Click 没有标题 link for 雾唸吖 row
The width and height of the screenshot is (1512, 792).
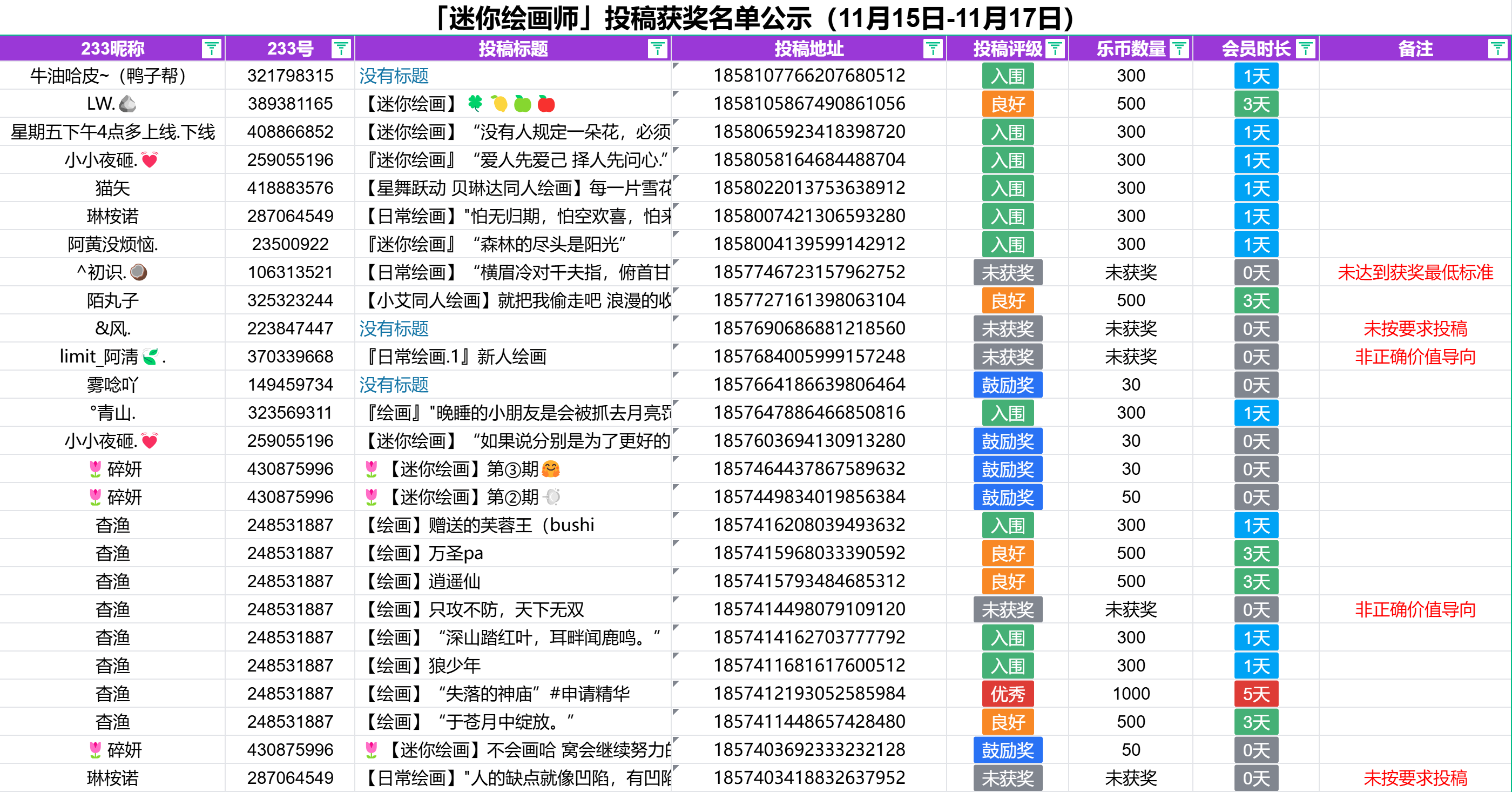point(394,385)
